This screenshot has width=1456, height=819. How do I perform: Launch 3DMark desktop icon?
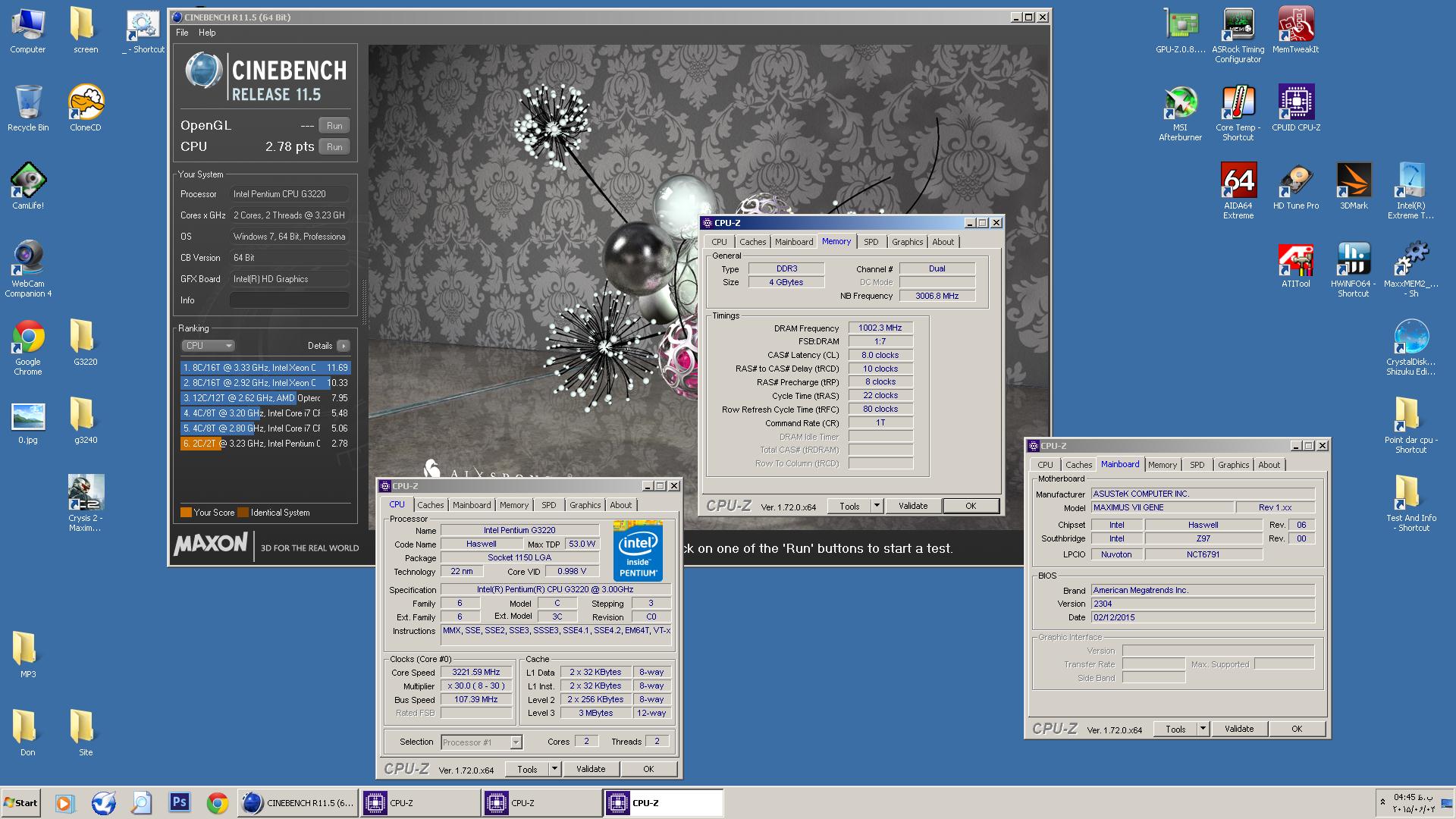(x=1354, y=187)
